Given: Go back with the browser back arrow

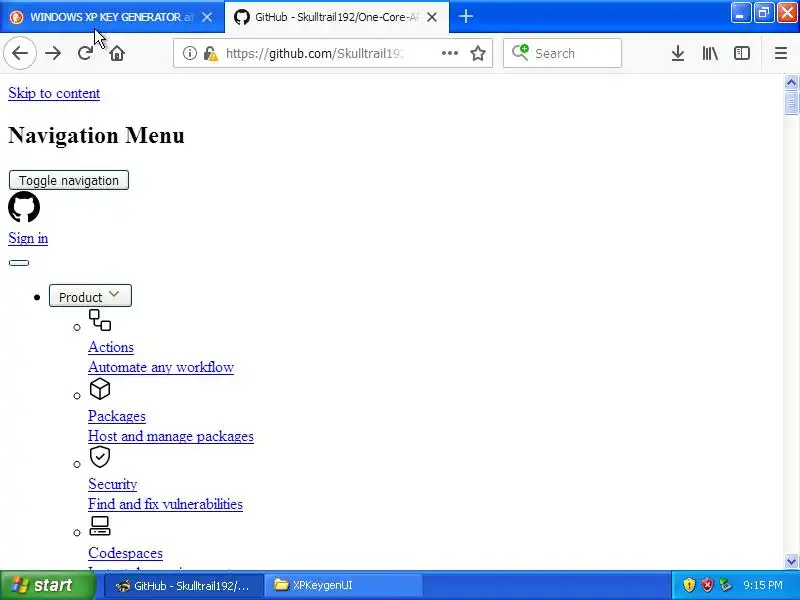Looking at the screenshot, I should pos(20,53).
